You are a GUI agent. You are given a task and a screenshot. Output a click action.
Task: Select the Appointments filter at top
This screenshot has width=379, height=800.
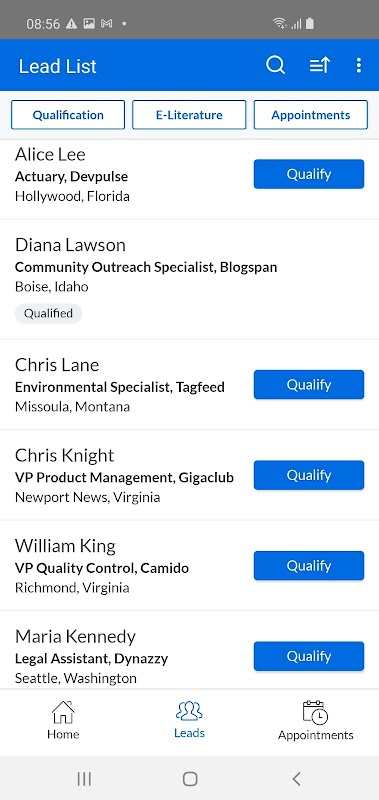tap(311, 115)
